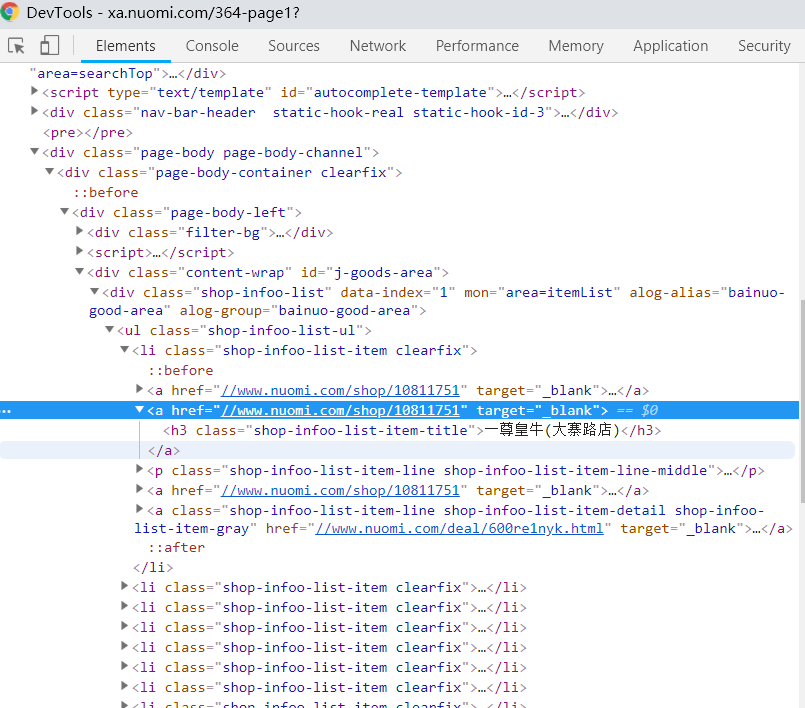
Task: Expand the script node under filter-bg
Action: (79, 251)
